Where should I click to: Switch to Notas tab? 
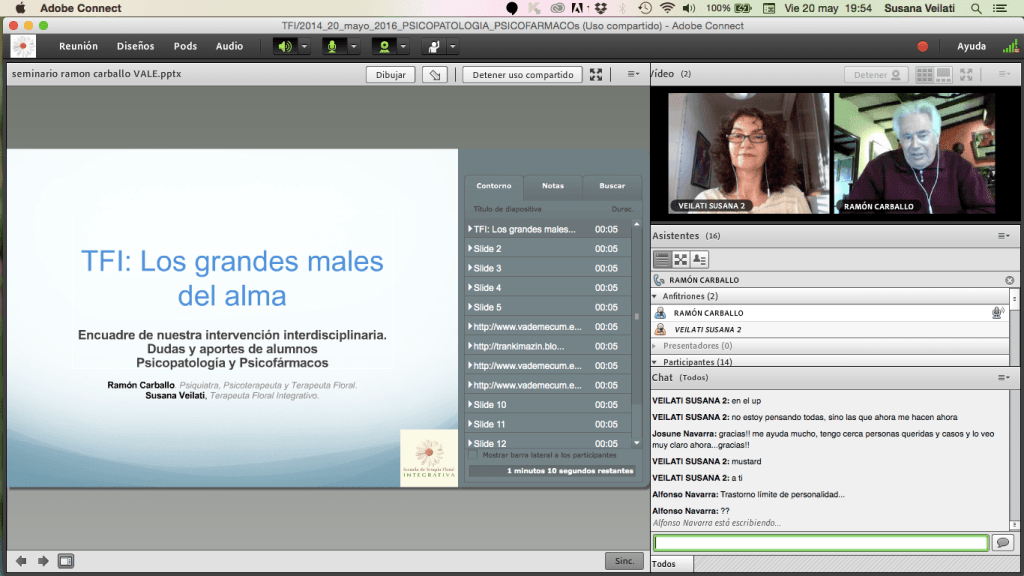tap(552, 186)
